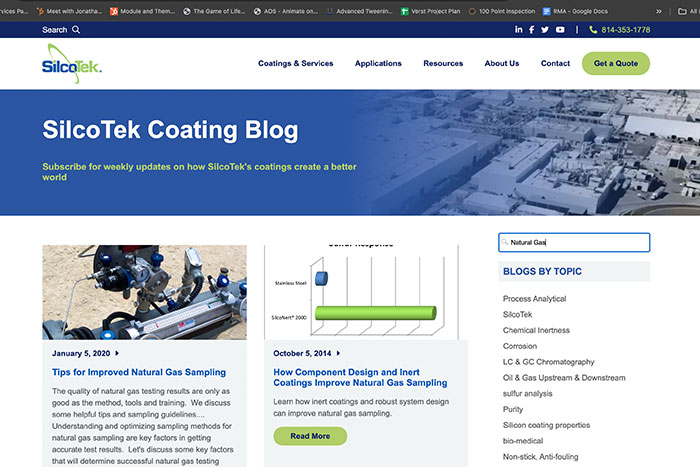
Task: Select sulfur analysis topic
Action: click(527, 393)
